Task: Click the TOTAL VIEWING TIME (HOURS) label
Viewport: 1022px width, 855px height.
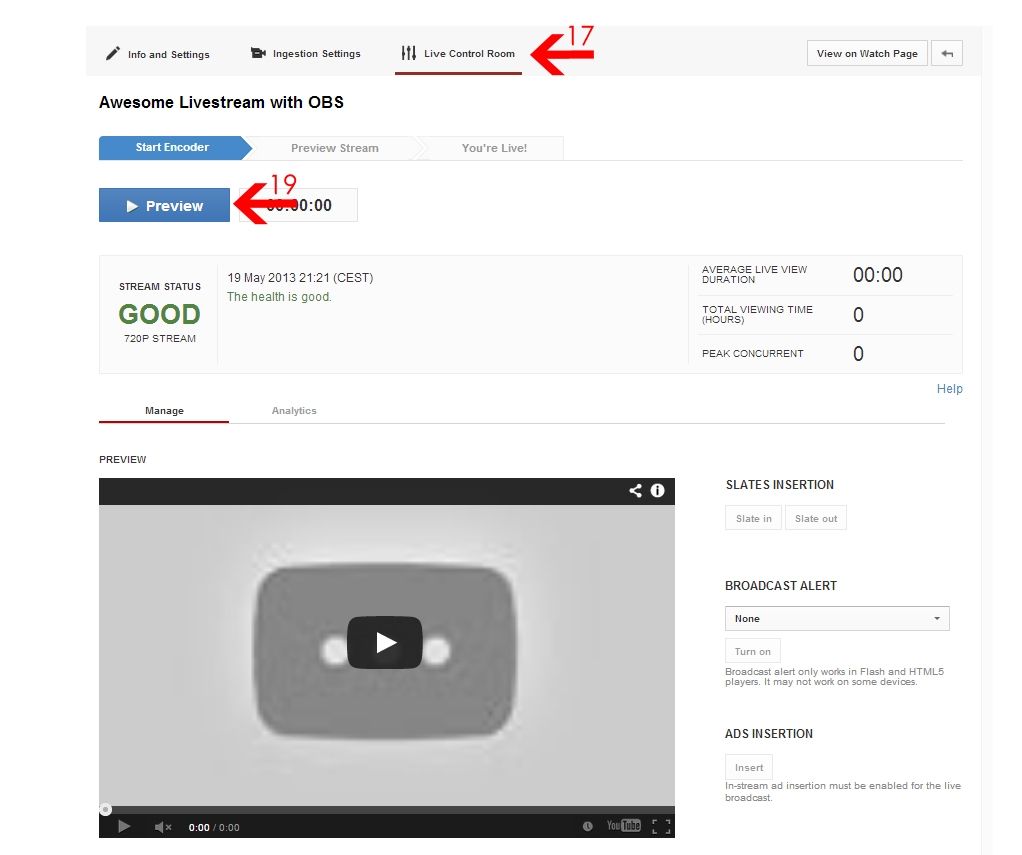Action: (757, 314)
